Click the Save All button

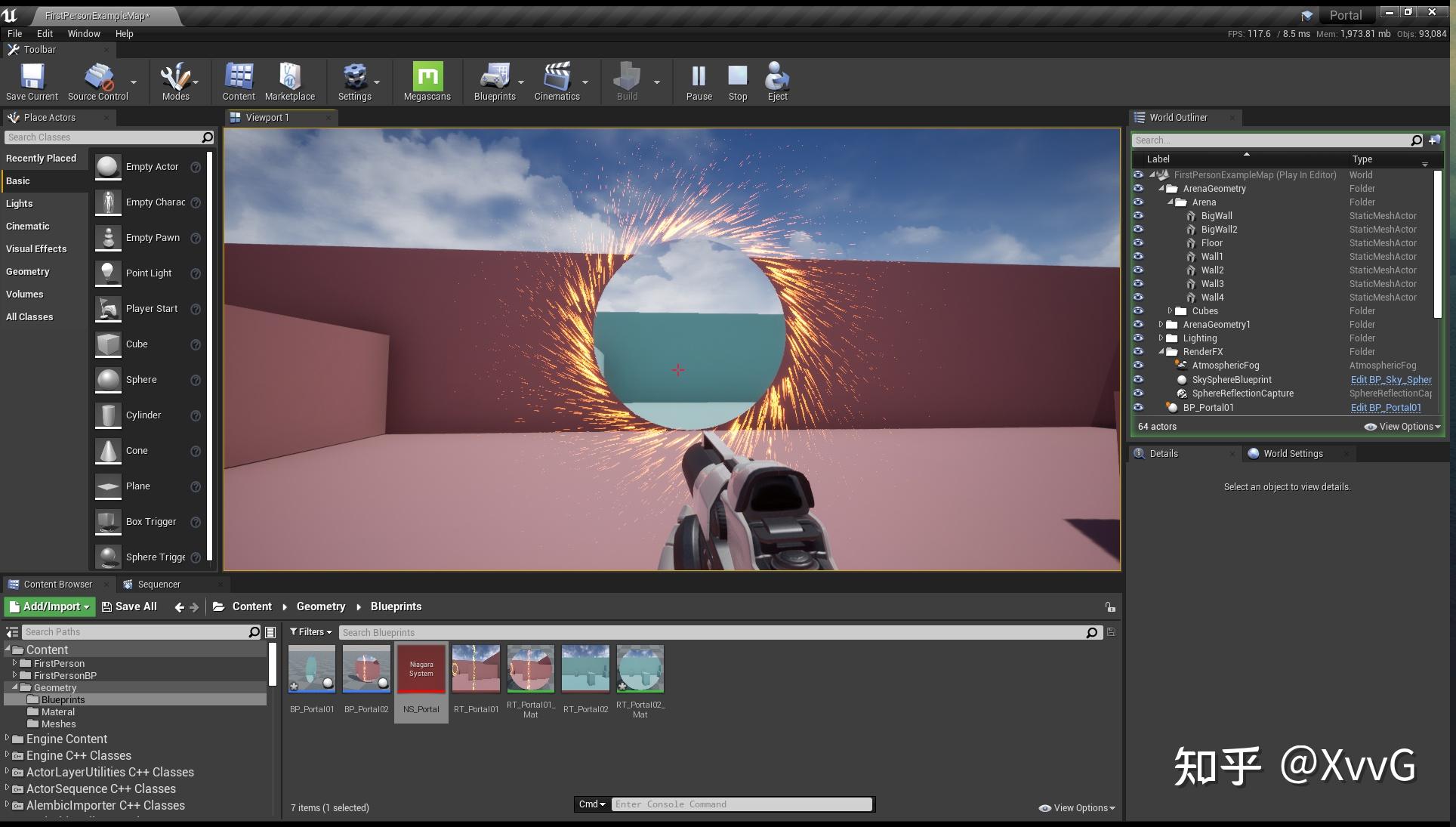pos(130,606)
